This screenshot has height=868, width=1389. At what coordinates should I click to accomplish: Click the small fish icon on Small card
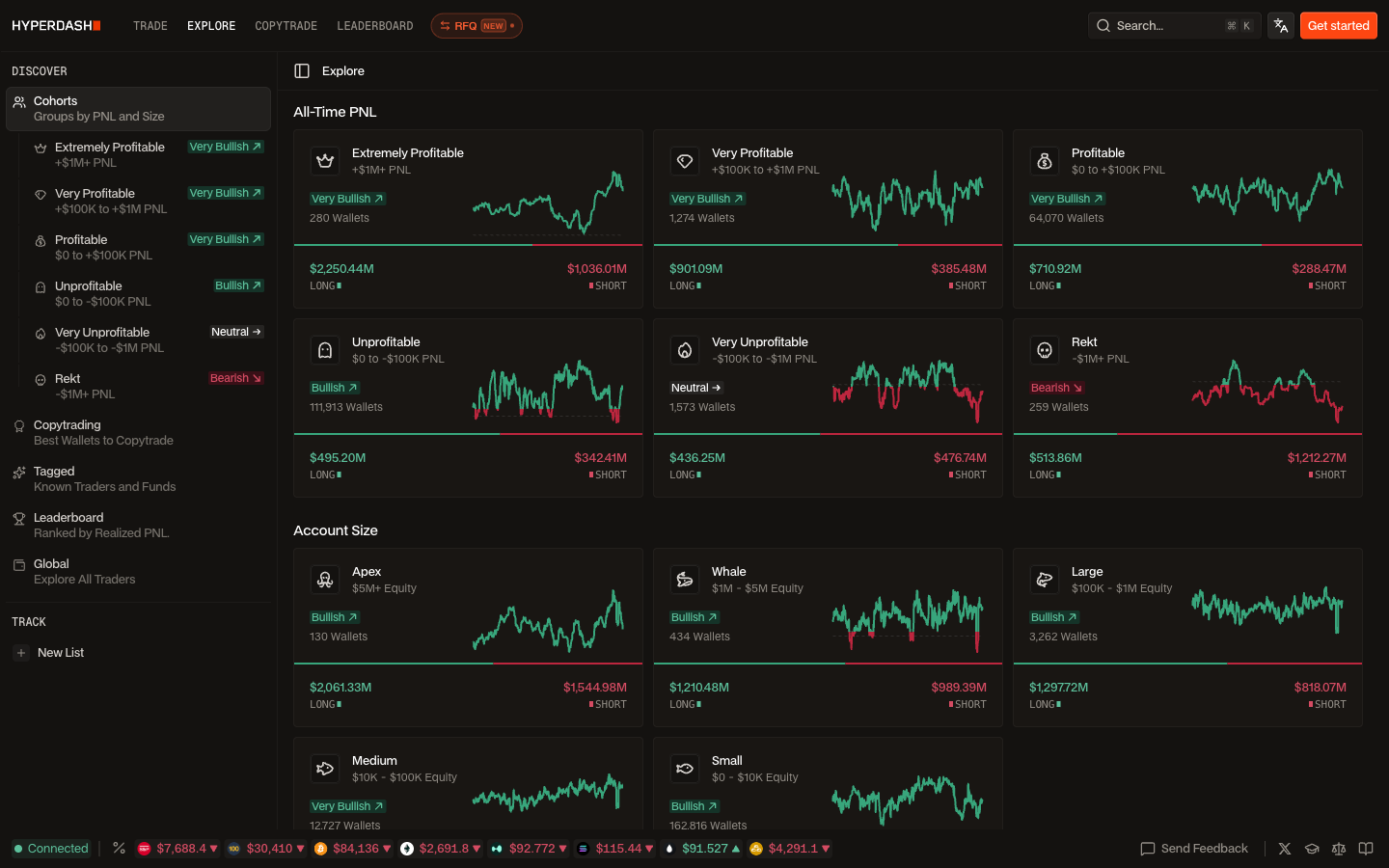pyautogui.click(x=685, y=770)
